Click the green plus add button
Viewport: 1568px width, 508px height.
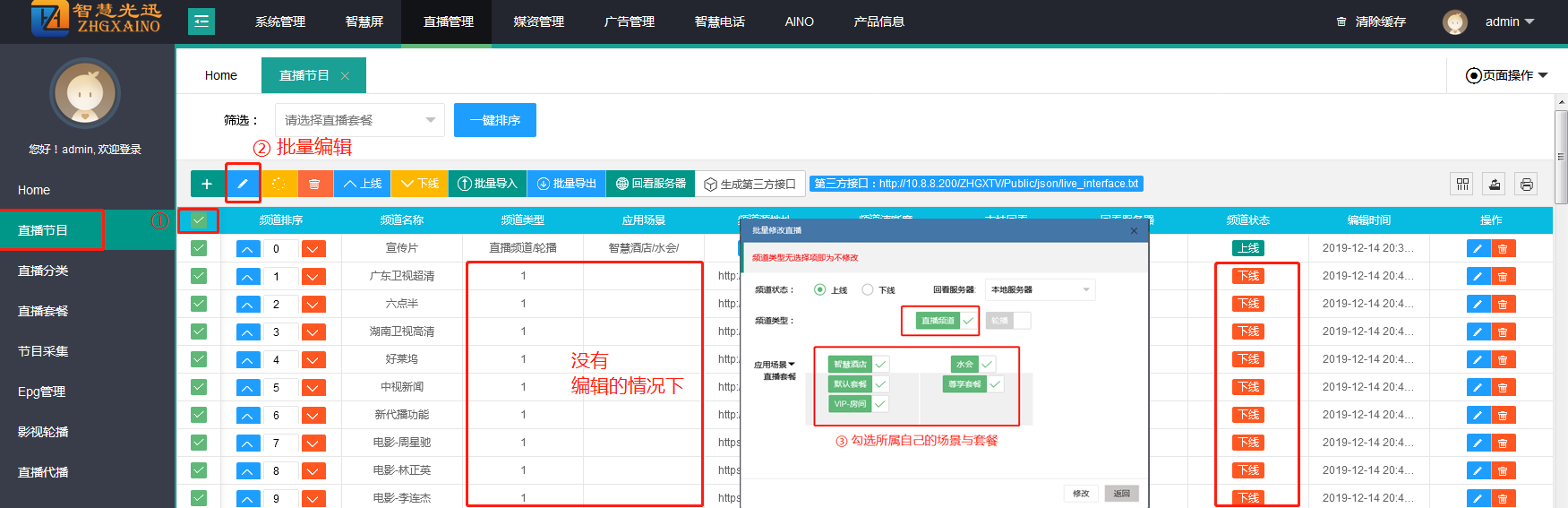207,184
